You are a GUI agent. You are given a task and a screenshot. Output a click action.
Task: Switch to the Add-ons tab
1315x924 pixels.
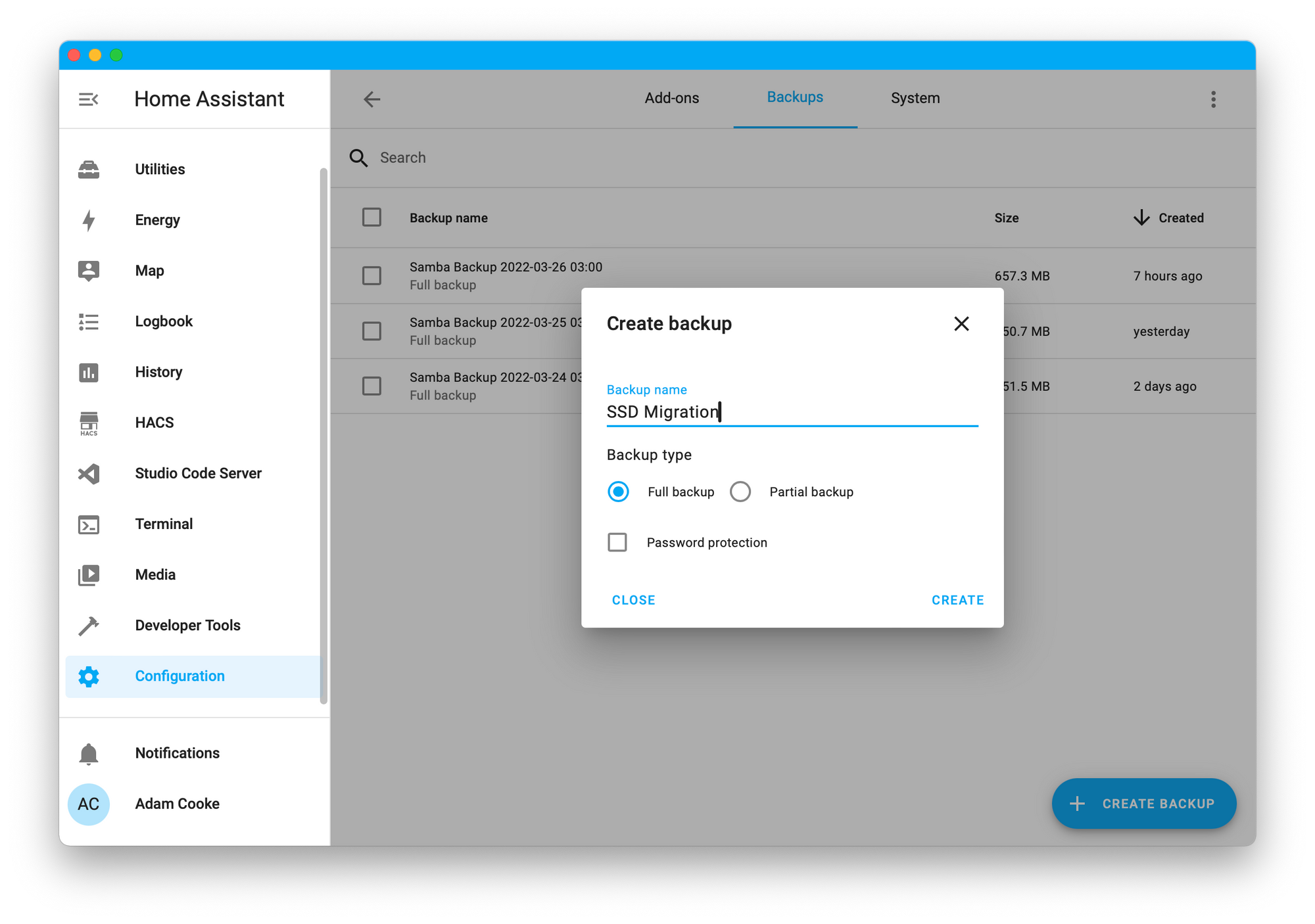(x=671, y=98)
